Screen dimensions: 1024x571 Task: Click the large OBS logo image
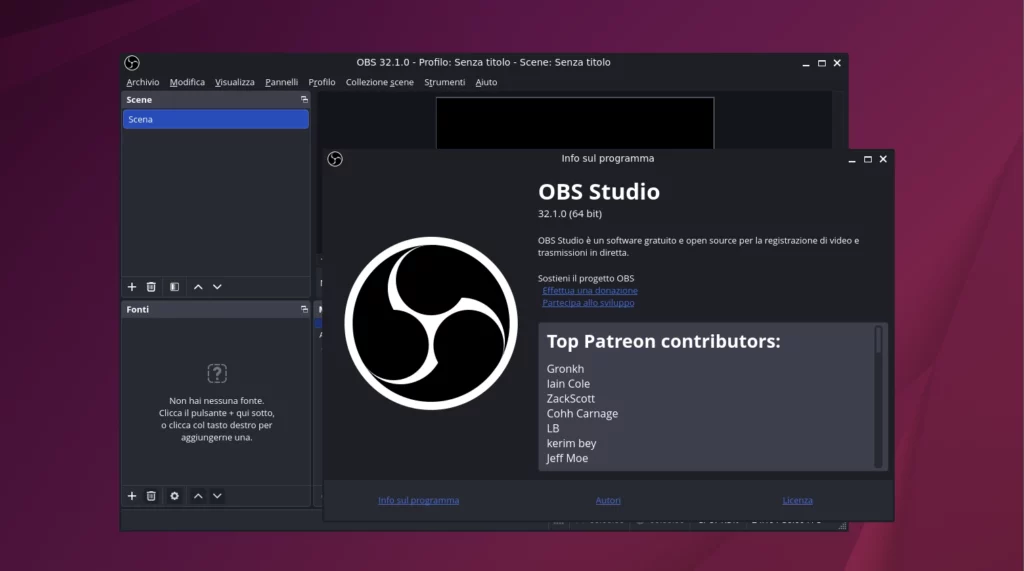tap(431, 323)
